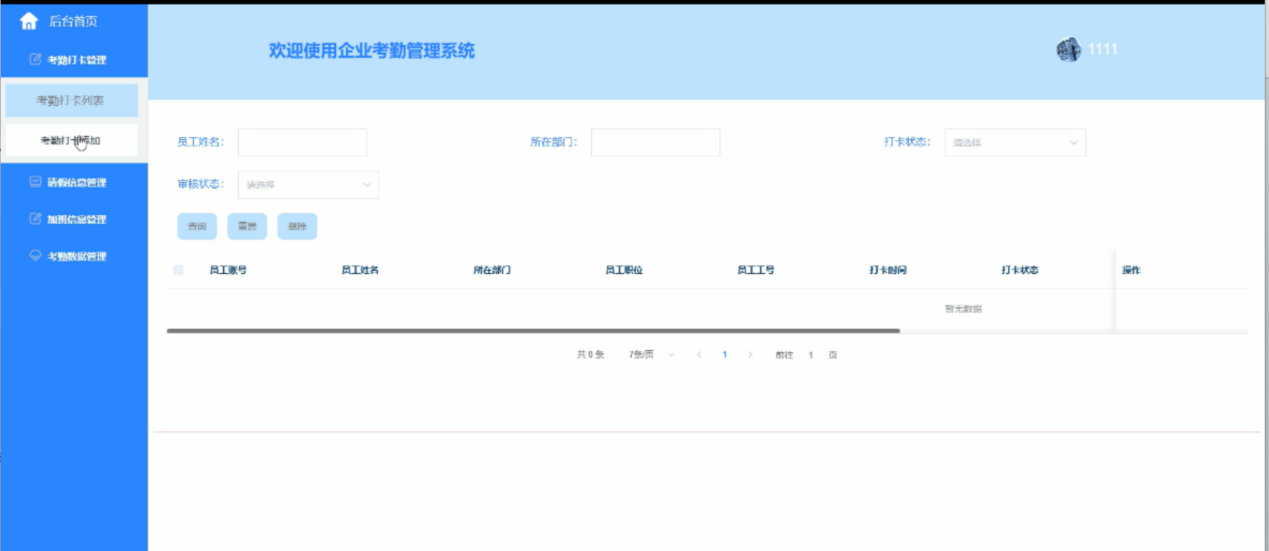This screenshot has height=551, width=1269.
Task: Click the 操作 column header
Action: coord(1132,270)
